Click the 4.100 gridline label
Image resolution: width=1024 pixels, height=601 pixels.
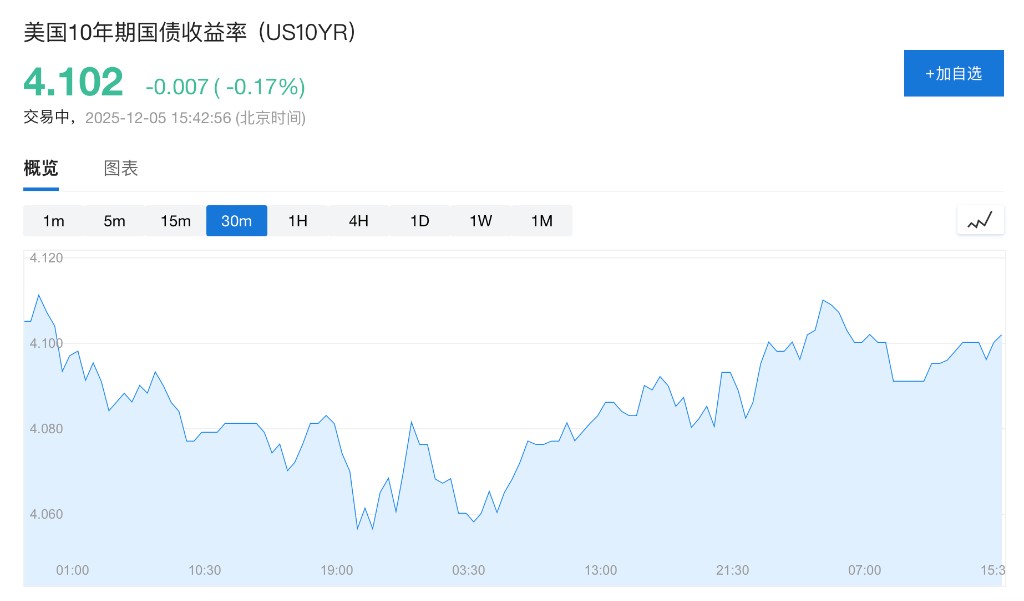[x=47, y=343]
